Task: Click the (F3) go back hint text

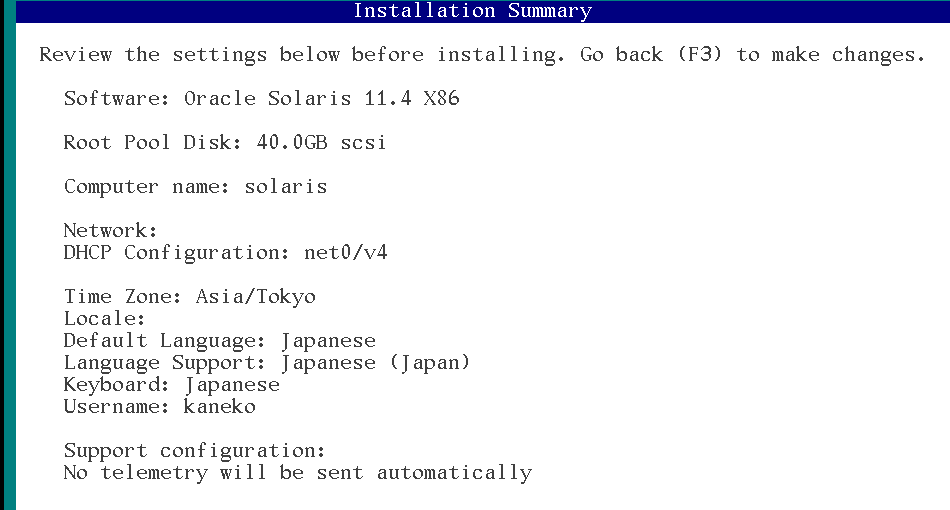Action: click(700, 55)
